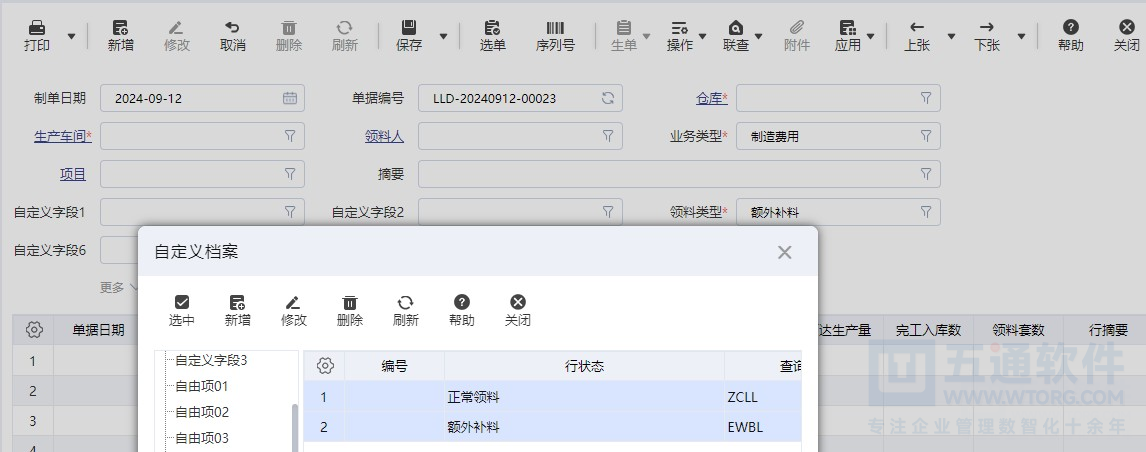Expand the 应用 dropdown arrow
Viewport: 1146px width, 452px height.
click(870, 36)
